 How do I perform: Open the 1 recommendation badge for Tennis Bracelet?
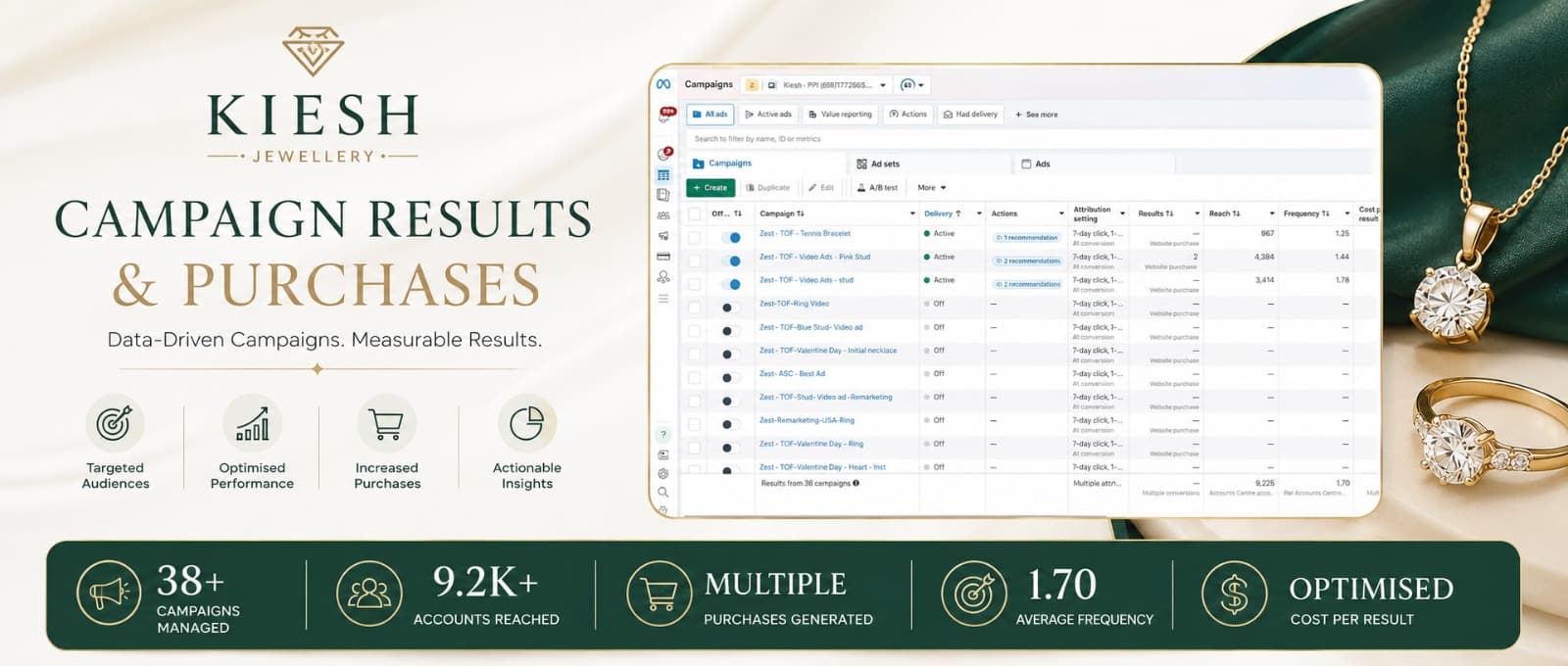click(x=1026, y=237)
